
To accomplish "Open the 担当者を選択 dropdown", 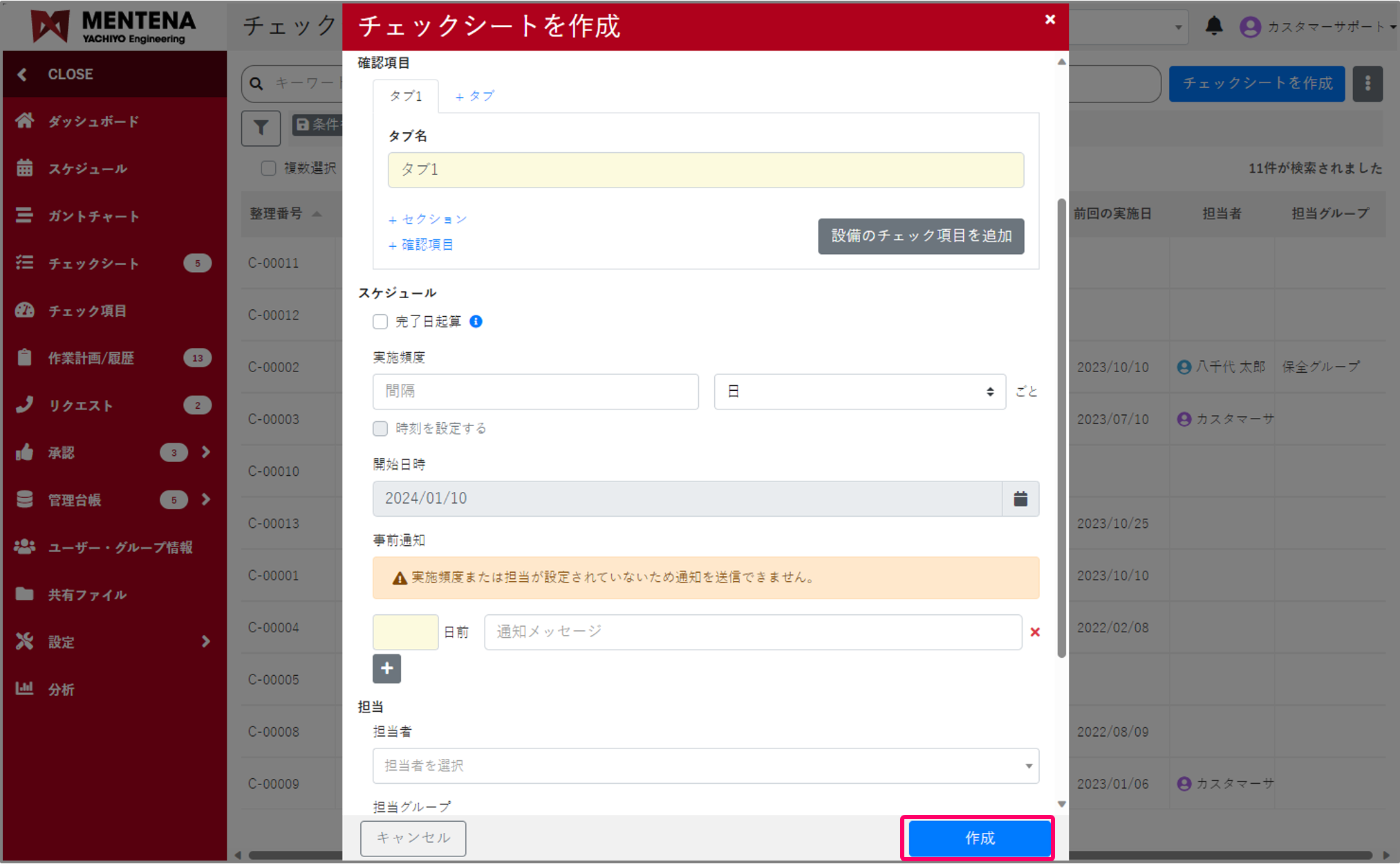I will (x=704, y=766).
